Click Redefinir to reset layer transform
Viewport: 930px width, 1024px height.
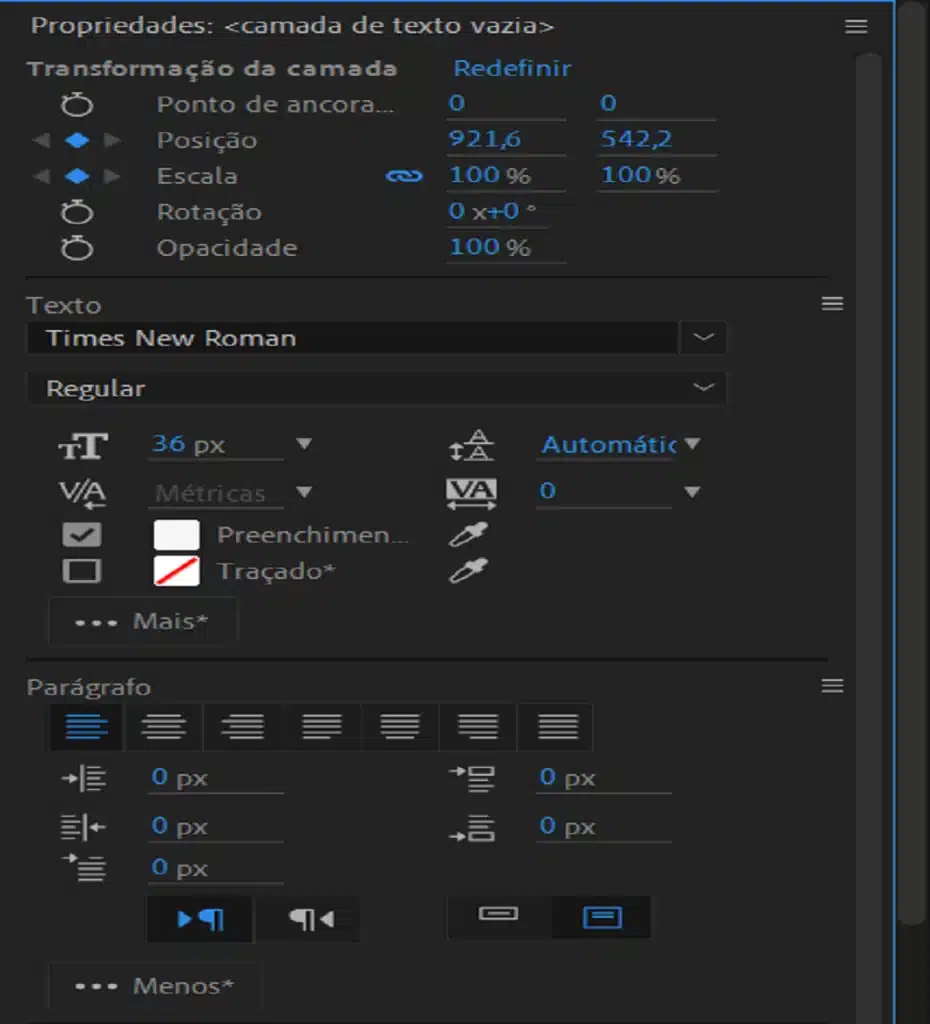[x=512, y=68]
